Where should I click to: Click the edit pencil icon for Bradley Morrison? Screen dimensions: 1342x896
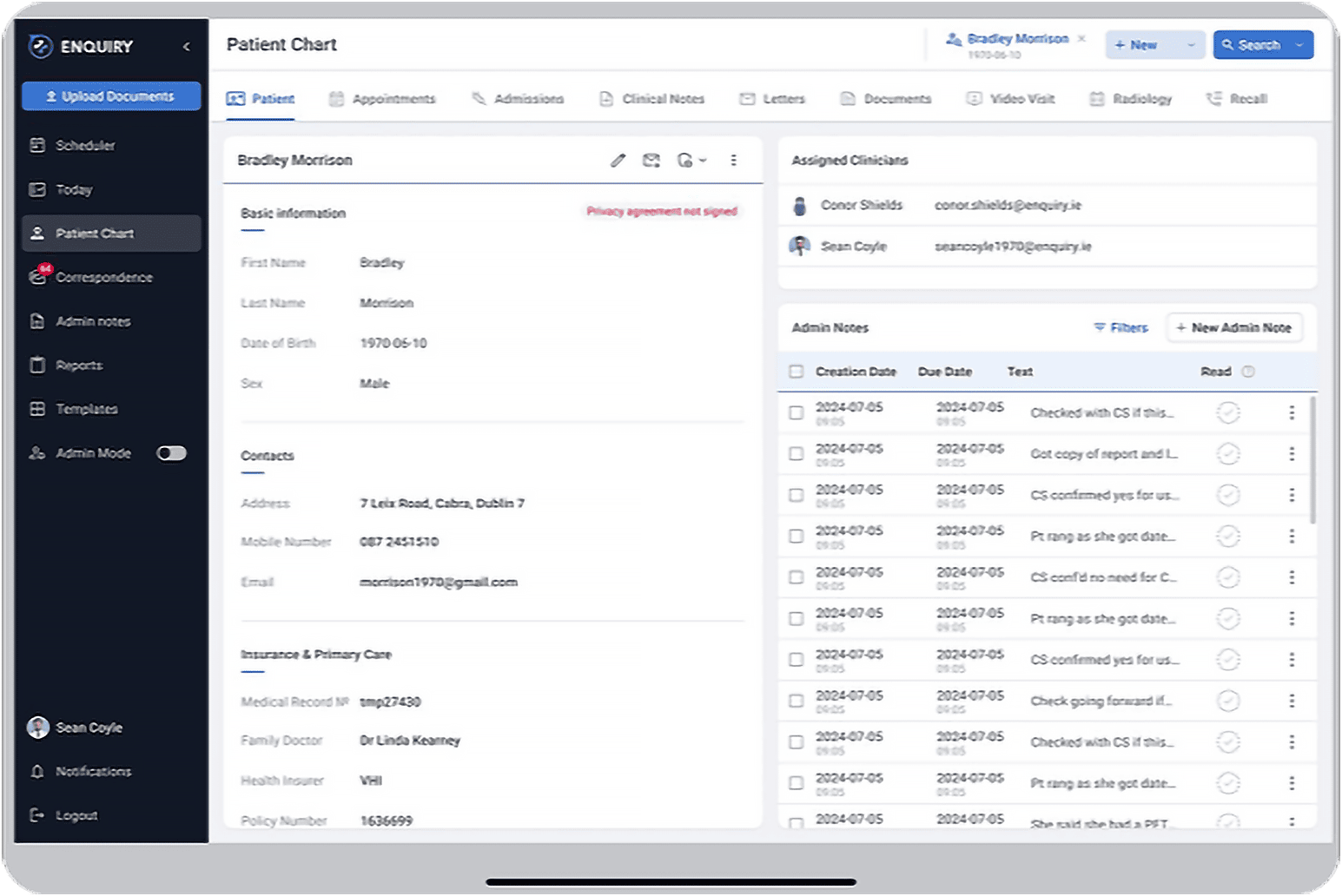point(618,161)
